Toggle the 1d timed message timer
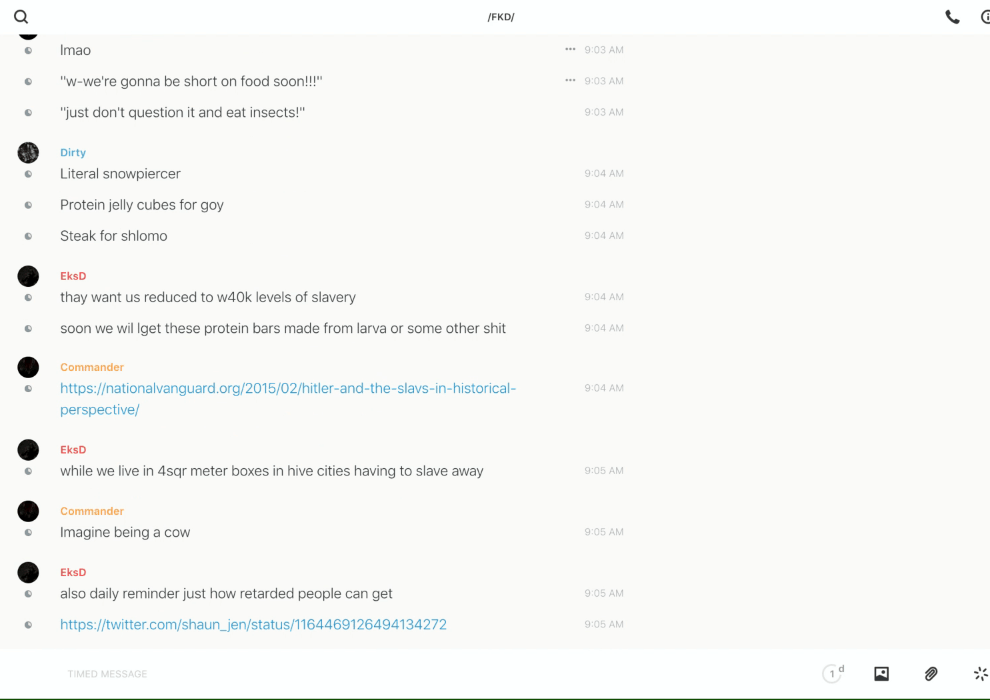This screenshot has width=990, height=700. coord(833,674)
